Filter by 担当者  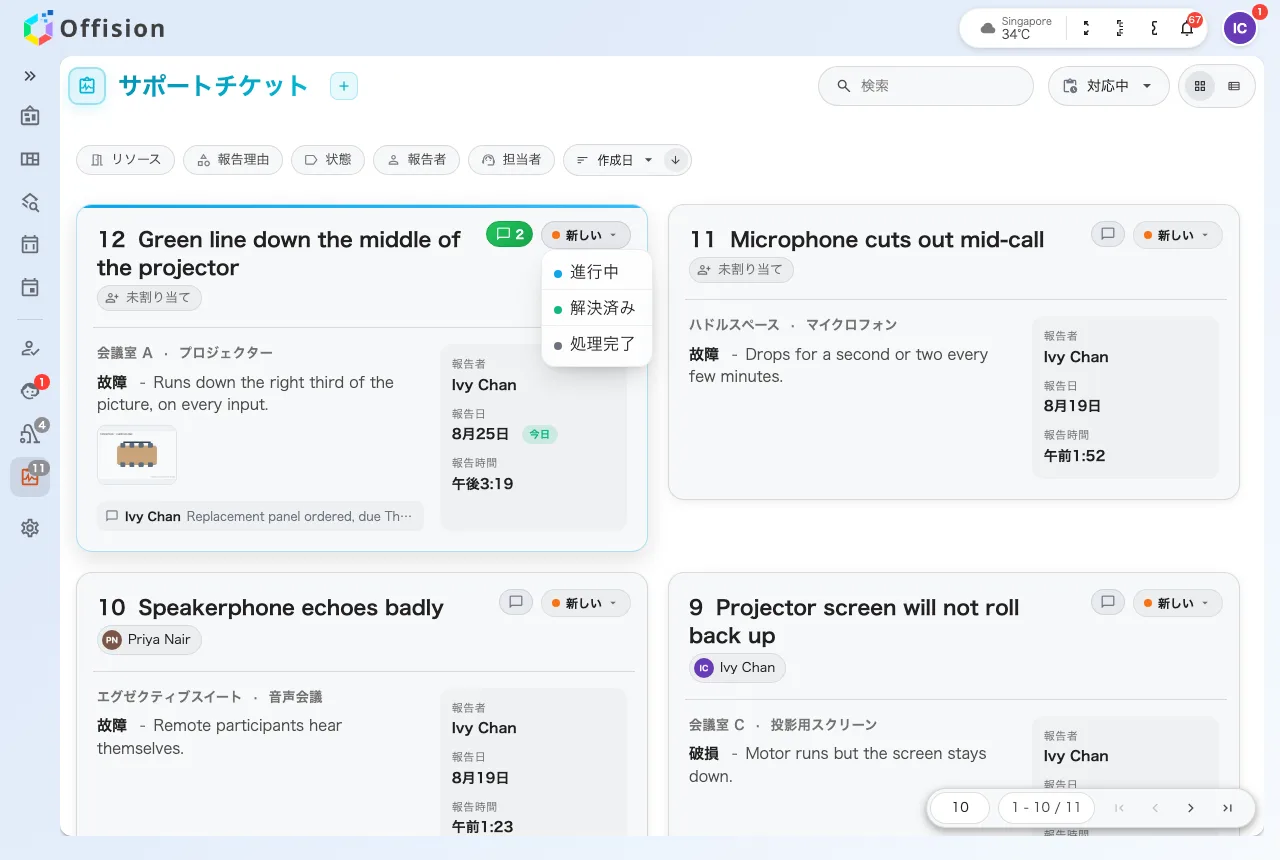(x=511, y=160)
